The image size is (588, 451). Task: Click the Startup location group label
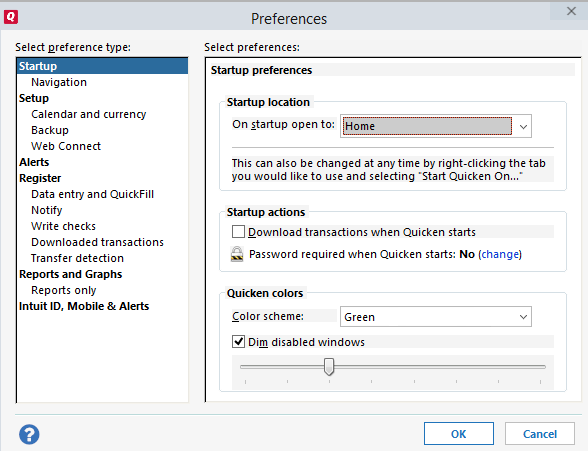[x=268, y=102]
